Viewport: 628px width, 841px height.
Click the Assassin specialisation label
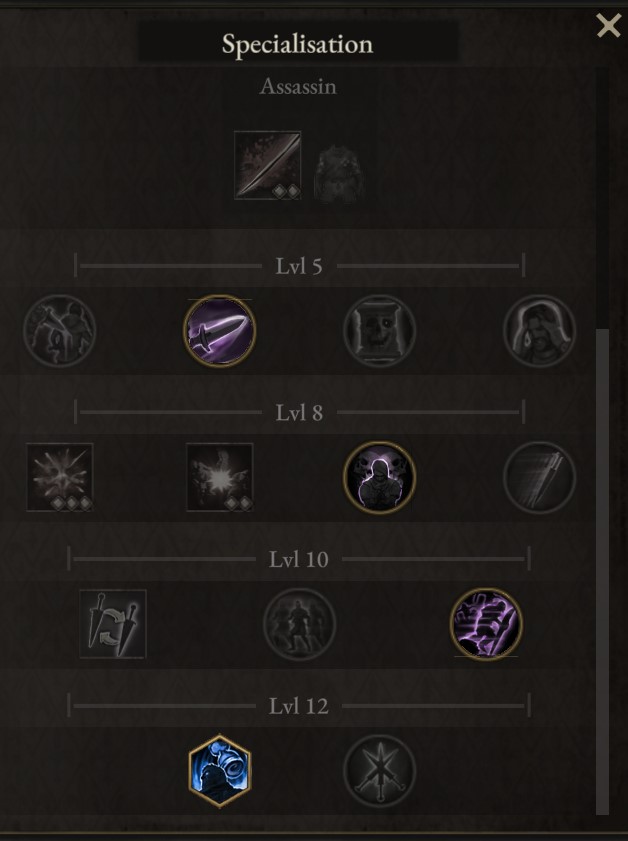(x=298, y=86)
